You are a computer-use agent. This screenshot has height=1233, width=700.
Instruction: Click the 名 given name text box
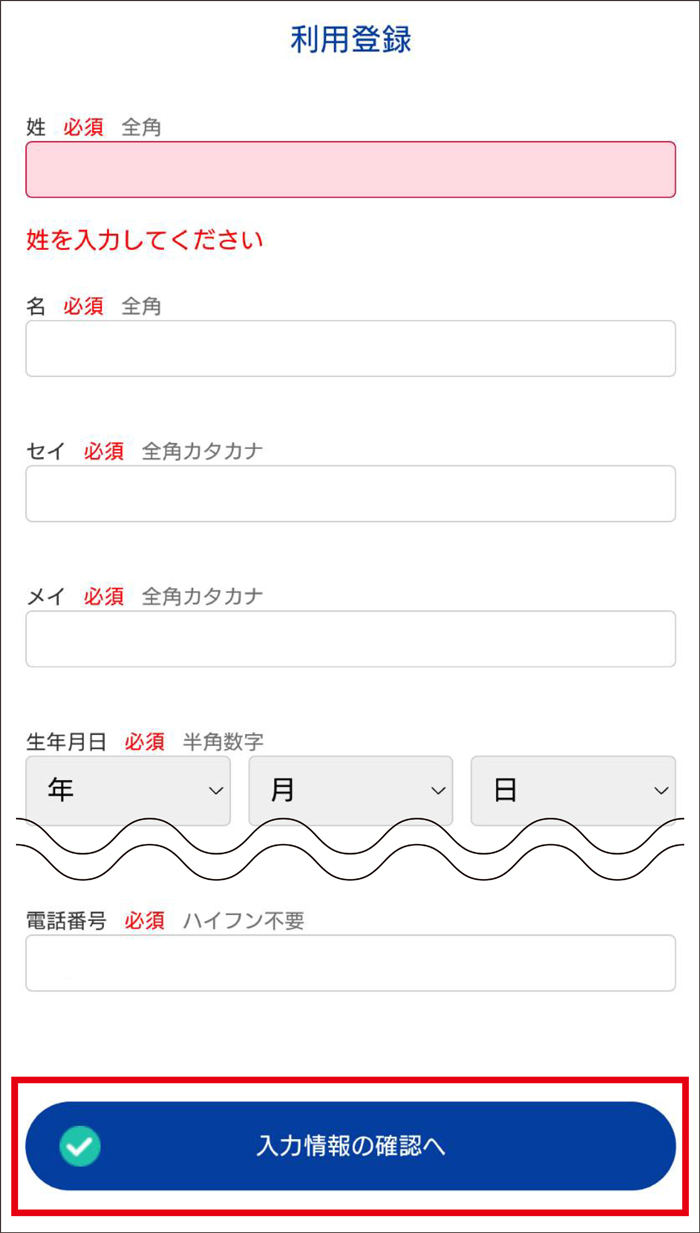pos(350,348)
